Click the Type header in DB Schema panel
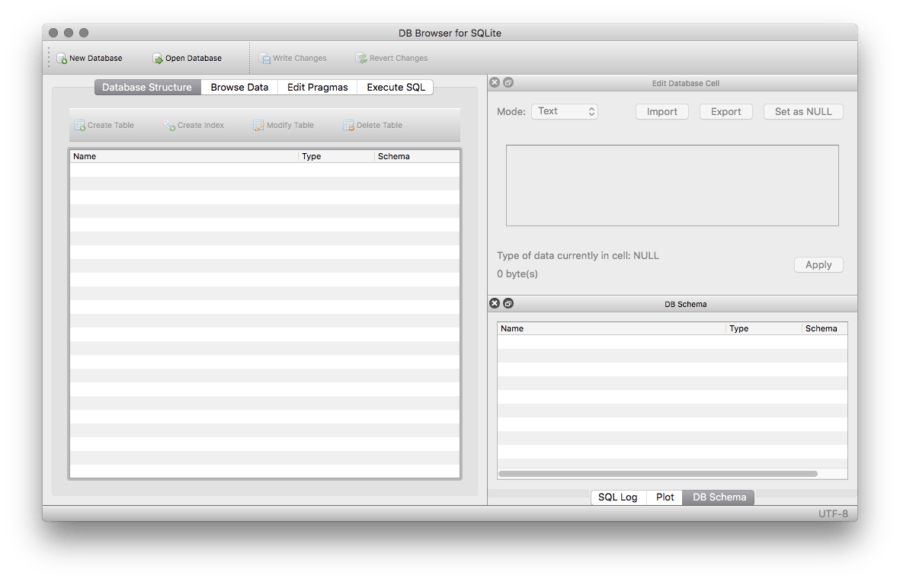The width and height of the screenshot is (900, 582). [x=763, y=328]
